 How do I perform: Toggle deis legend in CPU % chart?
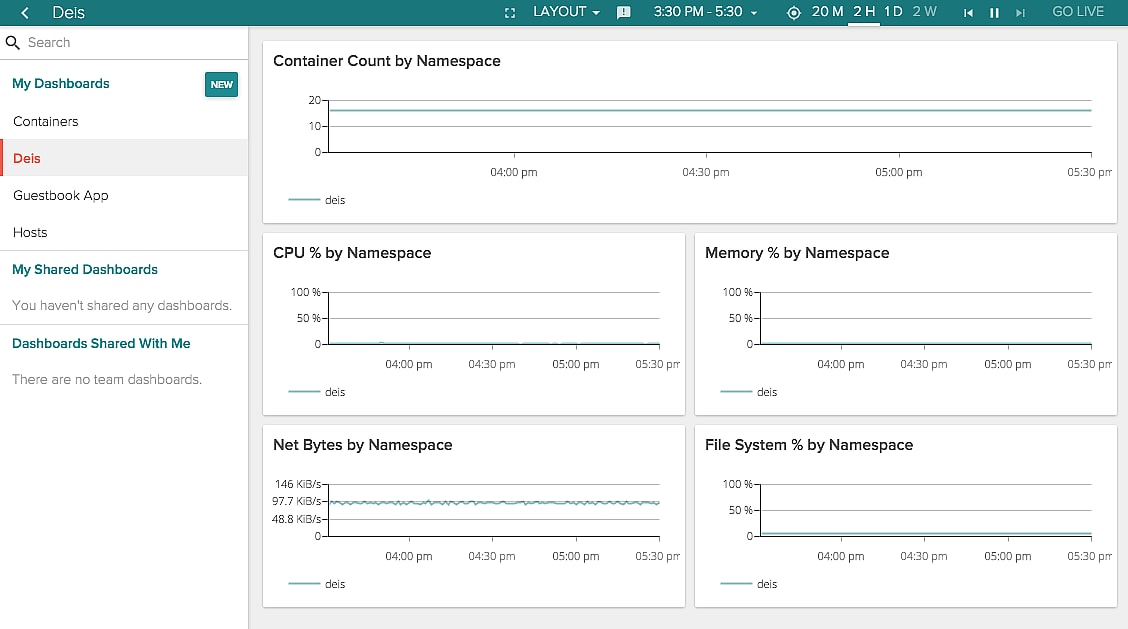coord(317,392)
